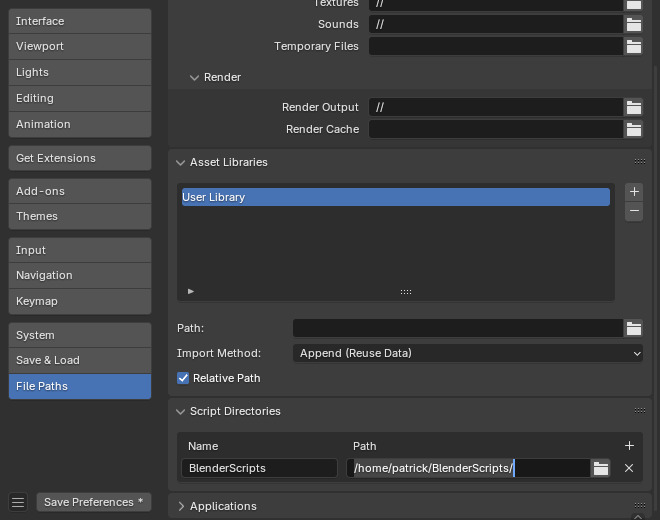Click the Render Output path field
660x520 pixels.
(x=496, y=107)
